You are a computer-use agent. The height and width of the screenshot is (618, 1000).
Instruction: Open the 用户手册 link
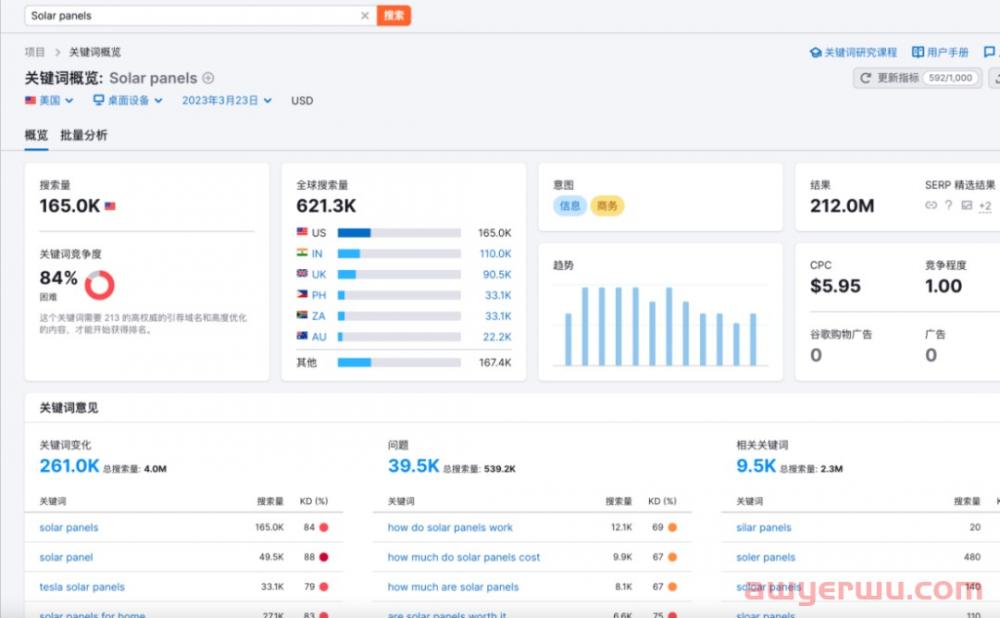click(x=940, y=52)
